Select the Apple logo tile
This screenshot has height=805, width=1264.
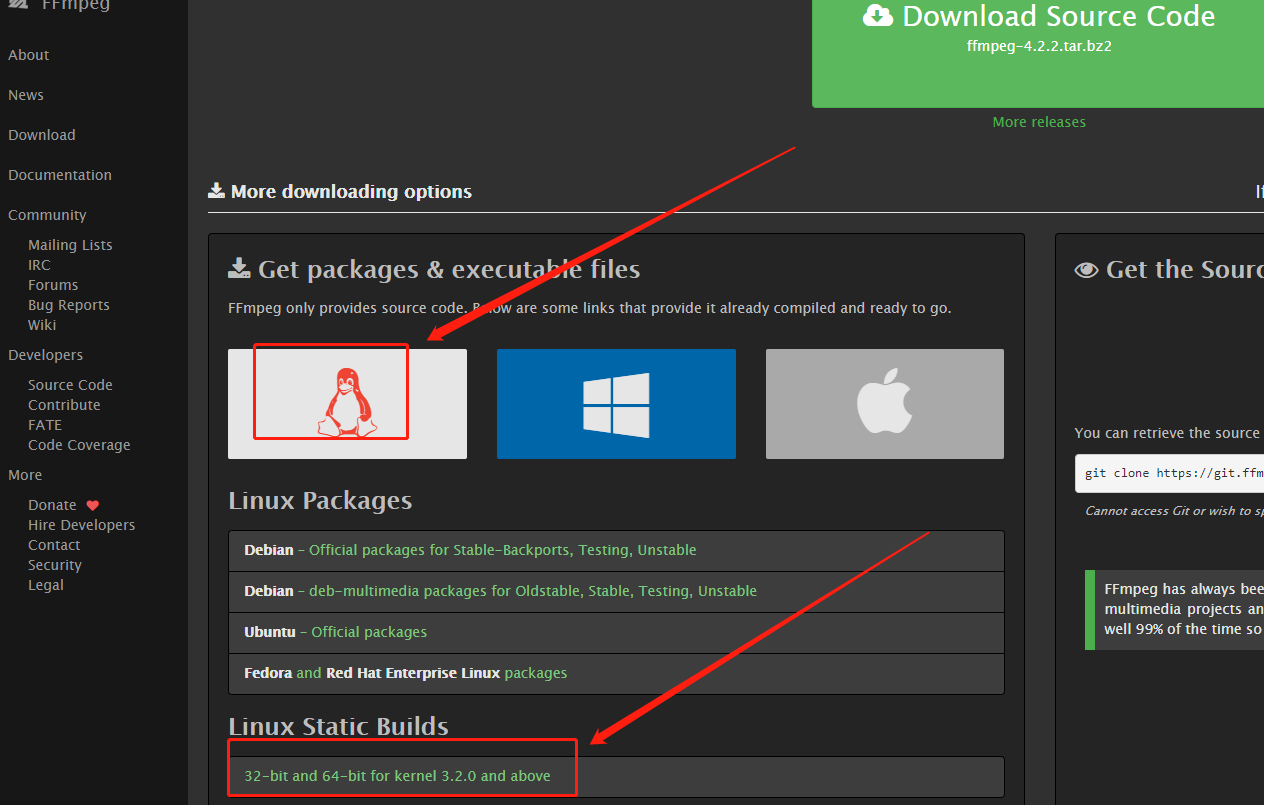point(885,404)
